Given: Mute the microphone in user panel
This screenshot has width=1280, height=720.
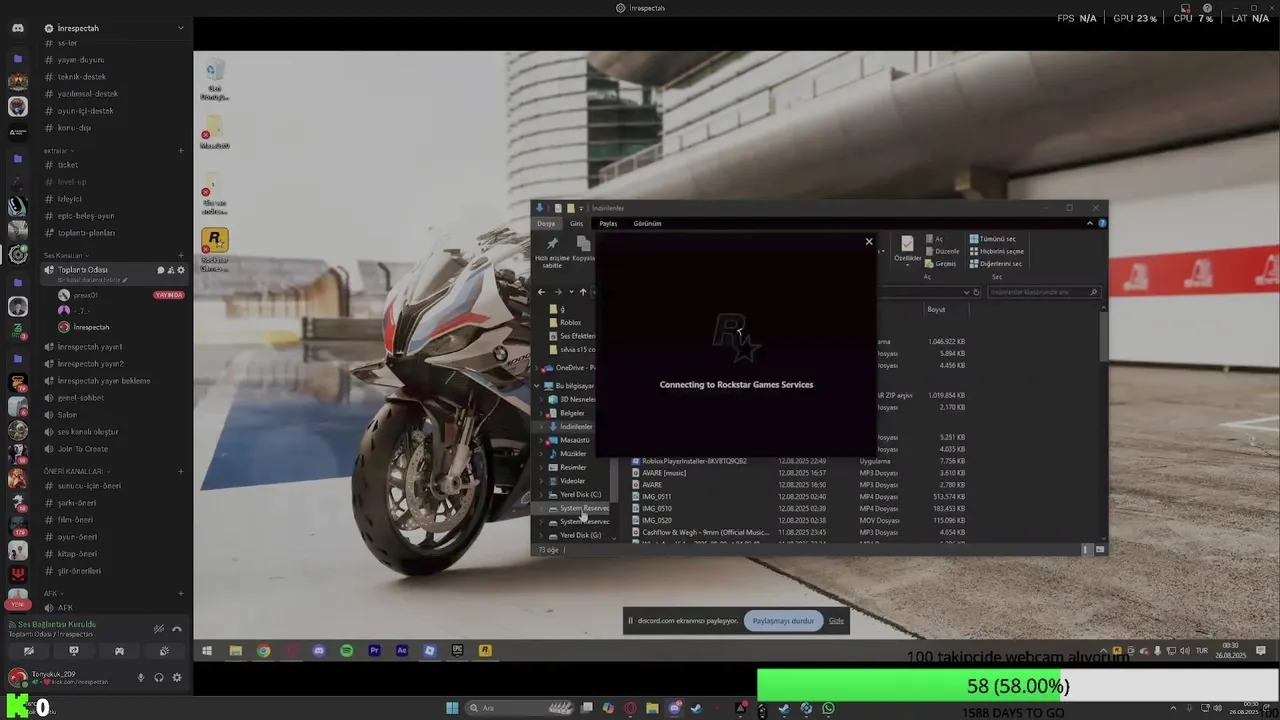Looking at the screenshot, I should [140, 678].
